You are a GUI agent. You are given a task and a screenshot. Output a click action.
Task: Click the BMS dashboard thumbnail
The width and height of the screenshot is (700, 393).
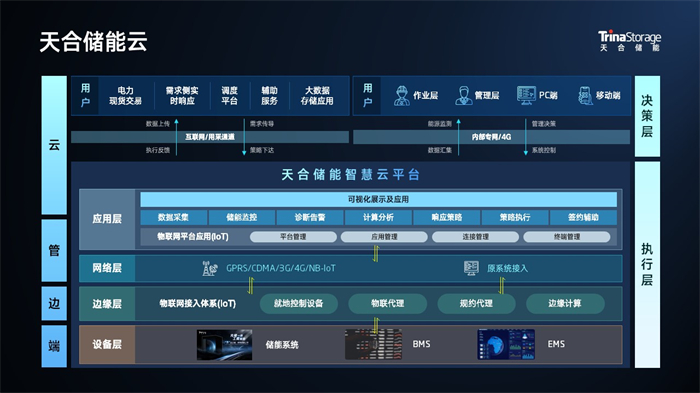(373, 344)
